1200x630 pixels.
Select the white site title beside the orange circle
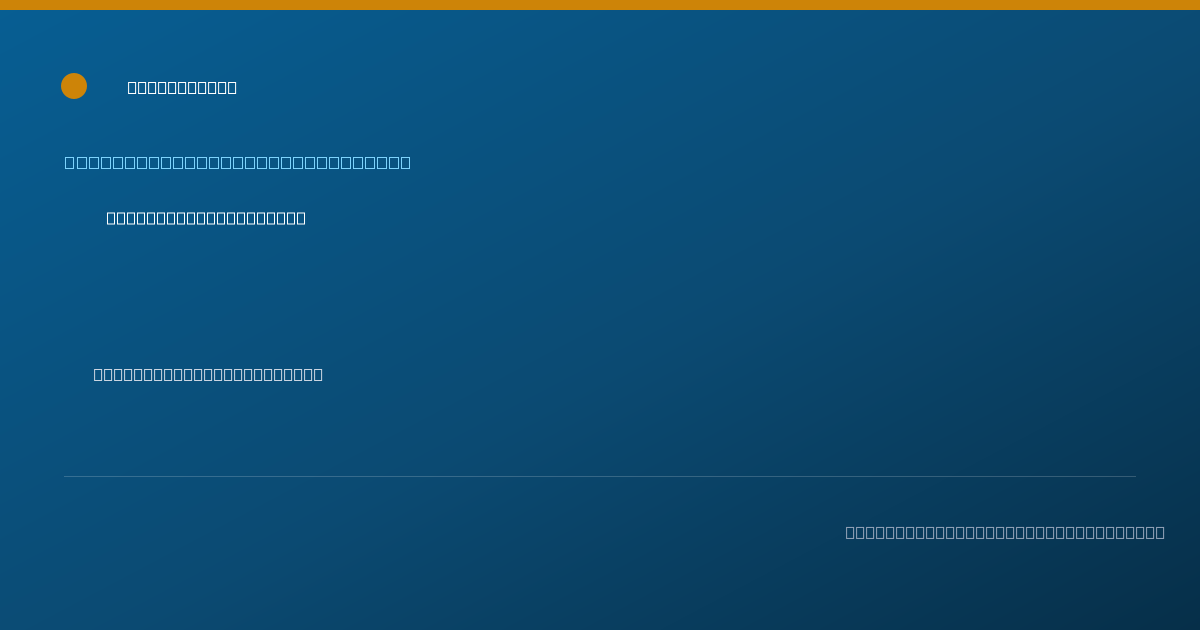point(182,87)
